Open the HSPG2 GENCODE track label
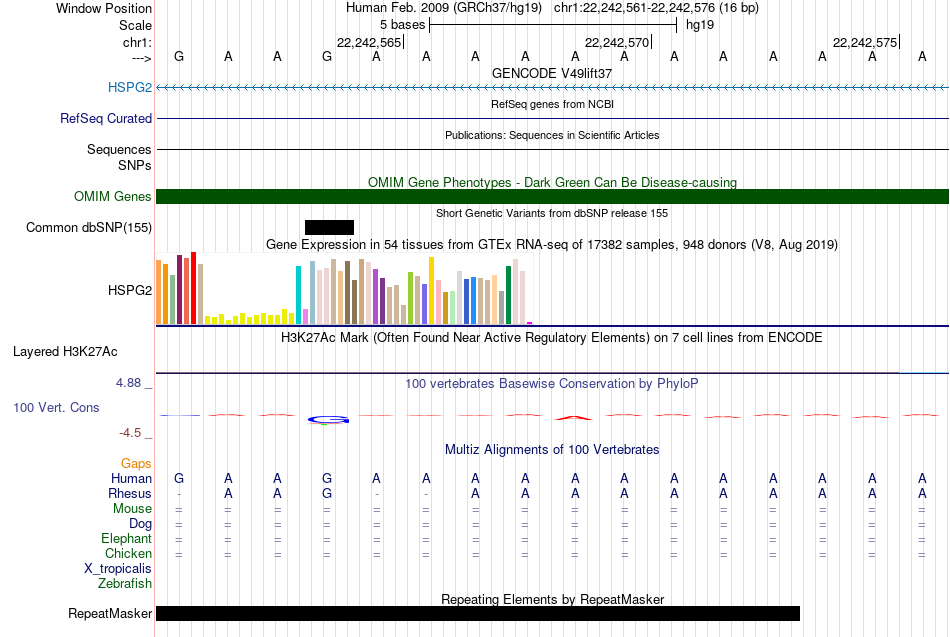950x637 pixels. [x=130, y=87]
